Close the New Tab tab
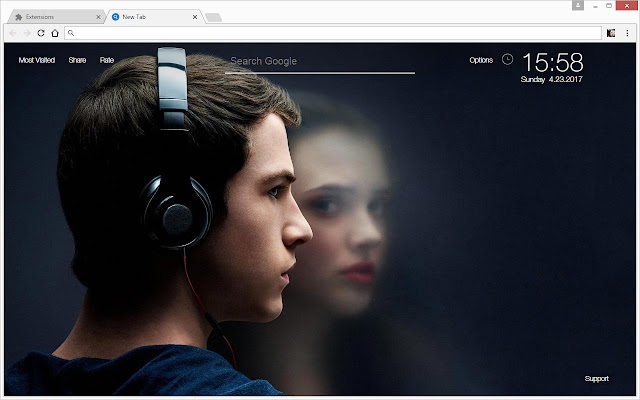Screen dimensions: 640x400 pos(195,17)
